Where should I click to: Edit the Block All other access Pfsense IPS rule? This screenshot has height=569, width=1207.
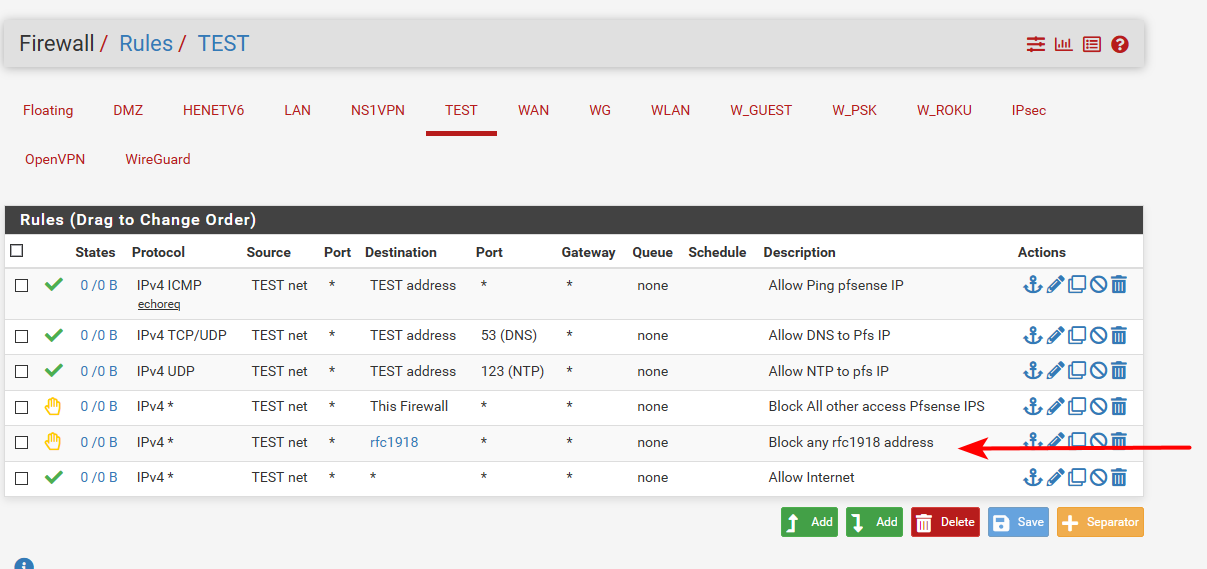tap(1055, 406)
